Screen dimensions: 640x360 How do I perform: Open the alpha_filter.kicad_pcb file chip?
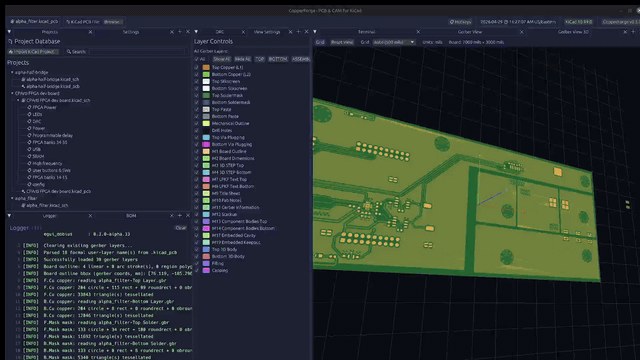[x=34, y=21]
